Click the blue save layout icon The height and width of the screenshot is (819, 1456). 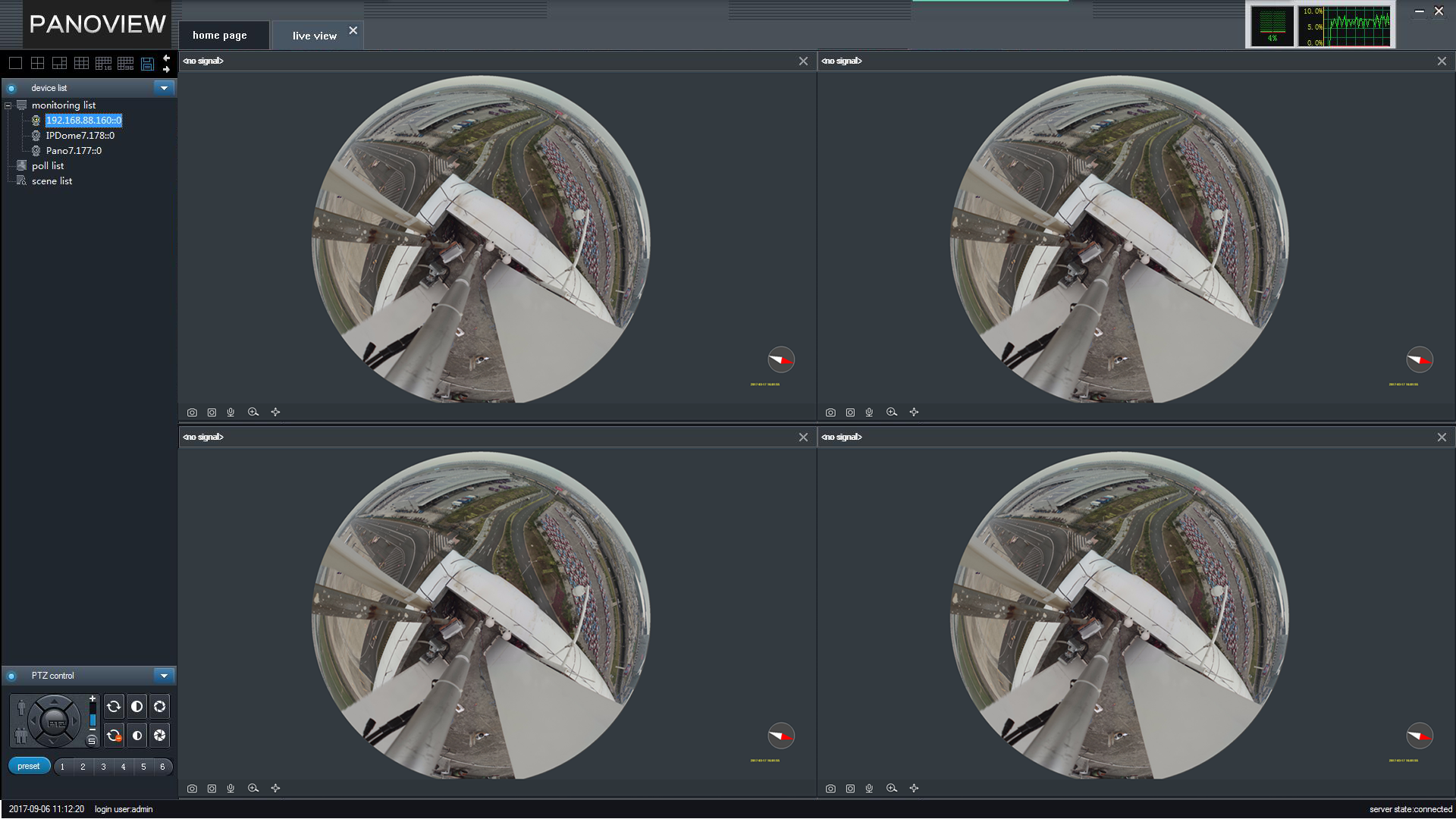(x=147, y=64)
